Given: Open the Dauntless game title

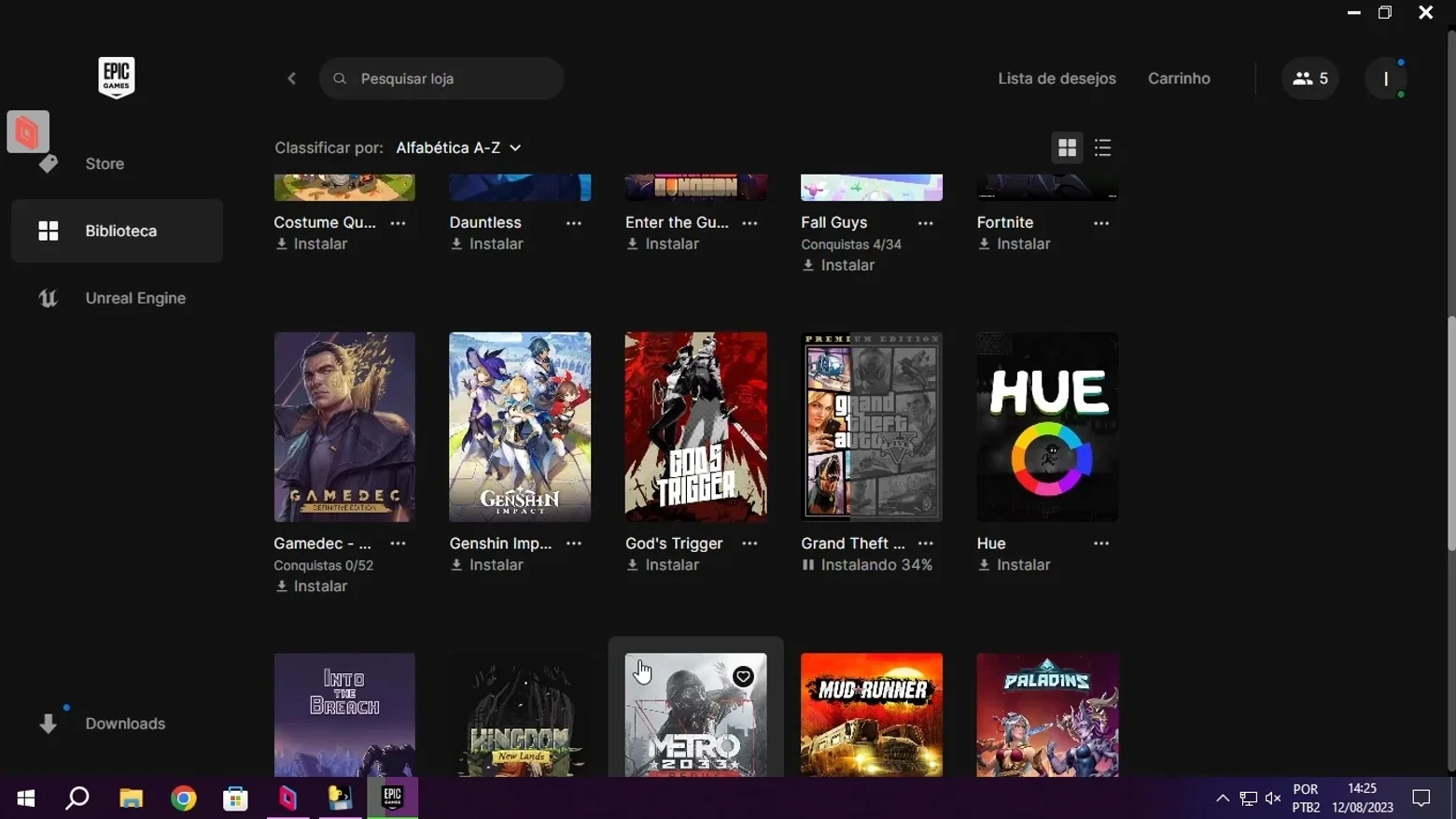Looking at the screenshot, I should click(485, 222).
